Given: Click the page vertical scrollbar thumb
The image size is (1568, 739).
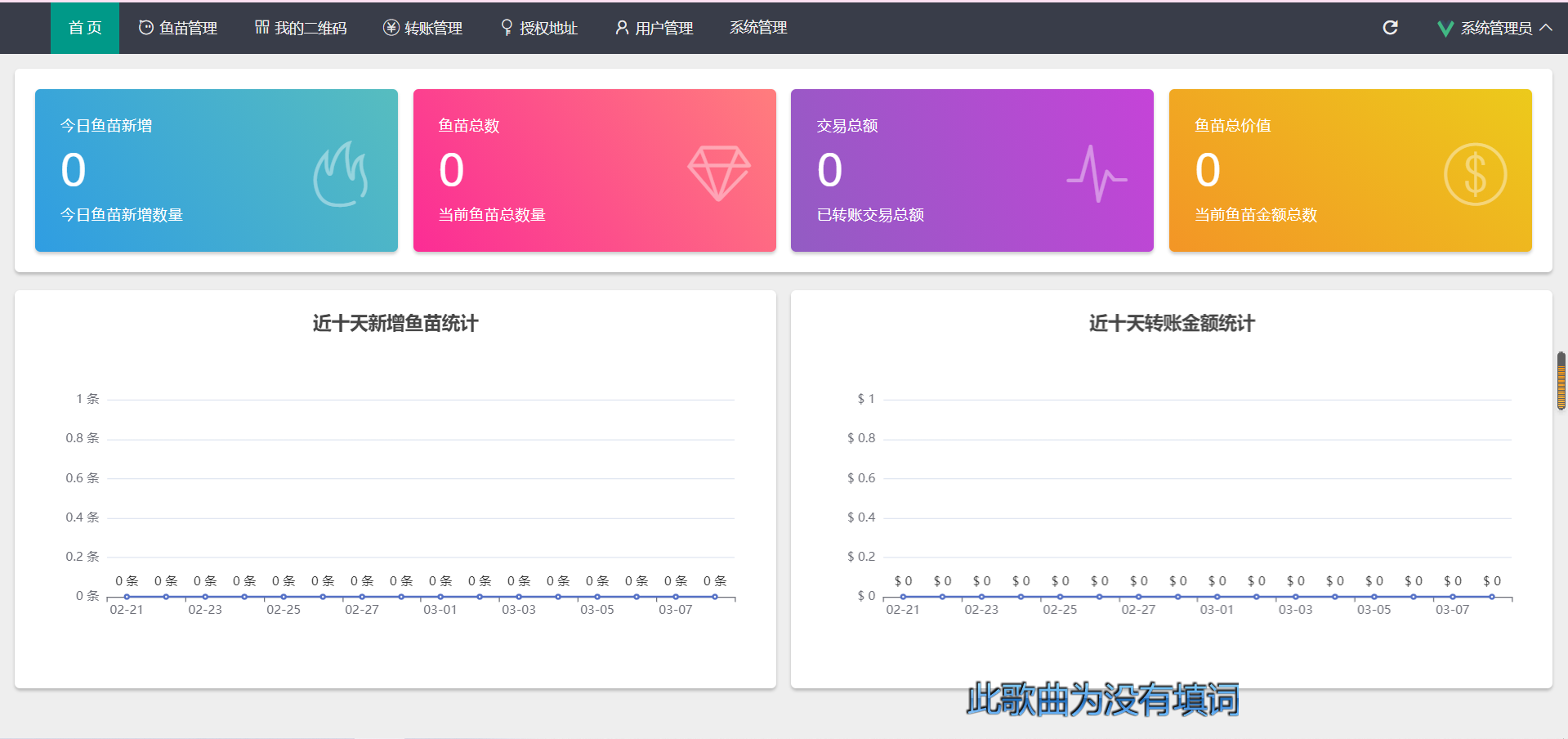Looking at the screenshot, I should tap(1561, 380).
